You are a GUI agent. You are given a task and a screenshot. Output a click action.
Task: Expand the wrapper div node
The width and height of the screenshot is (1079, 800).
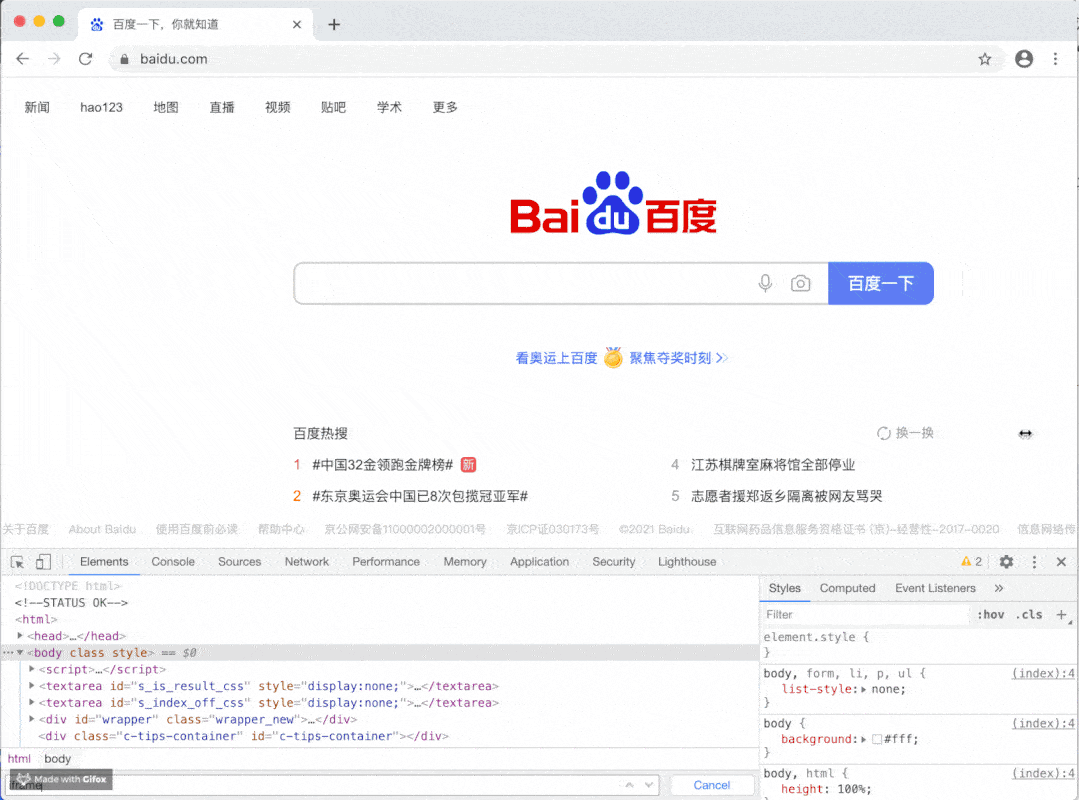(x=32, y=719)
